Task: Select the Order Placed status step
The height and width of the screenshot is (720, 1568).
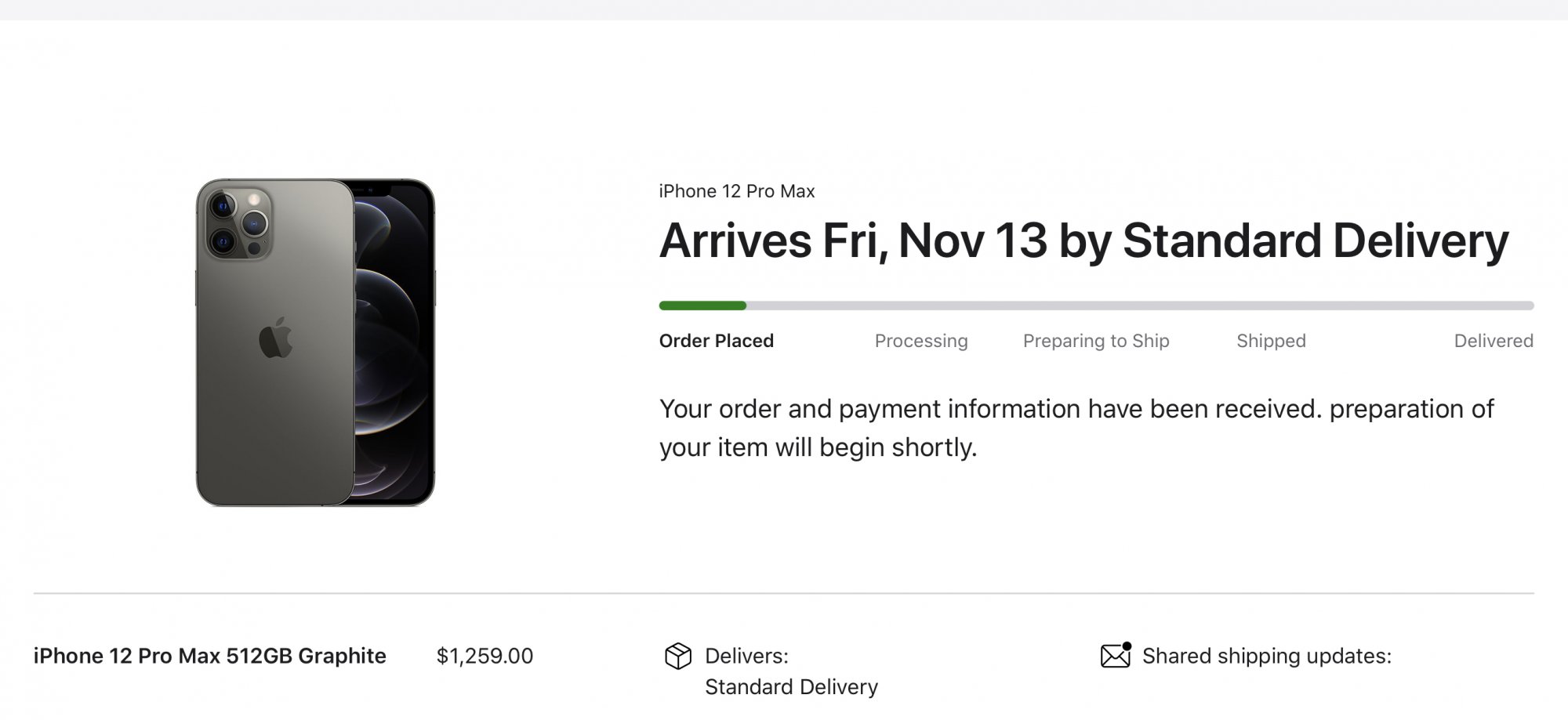Action: pyautogui.click(x=716, y=341)
